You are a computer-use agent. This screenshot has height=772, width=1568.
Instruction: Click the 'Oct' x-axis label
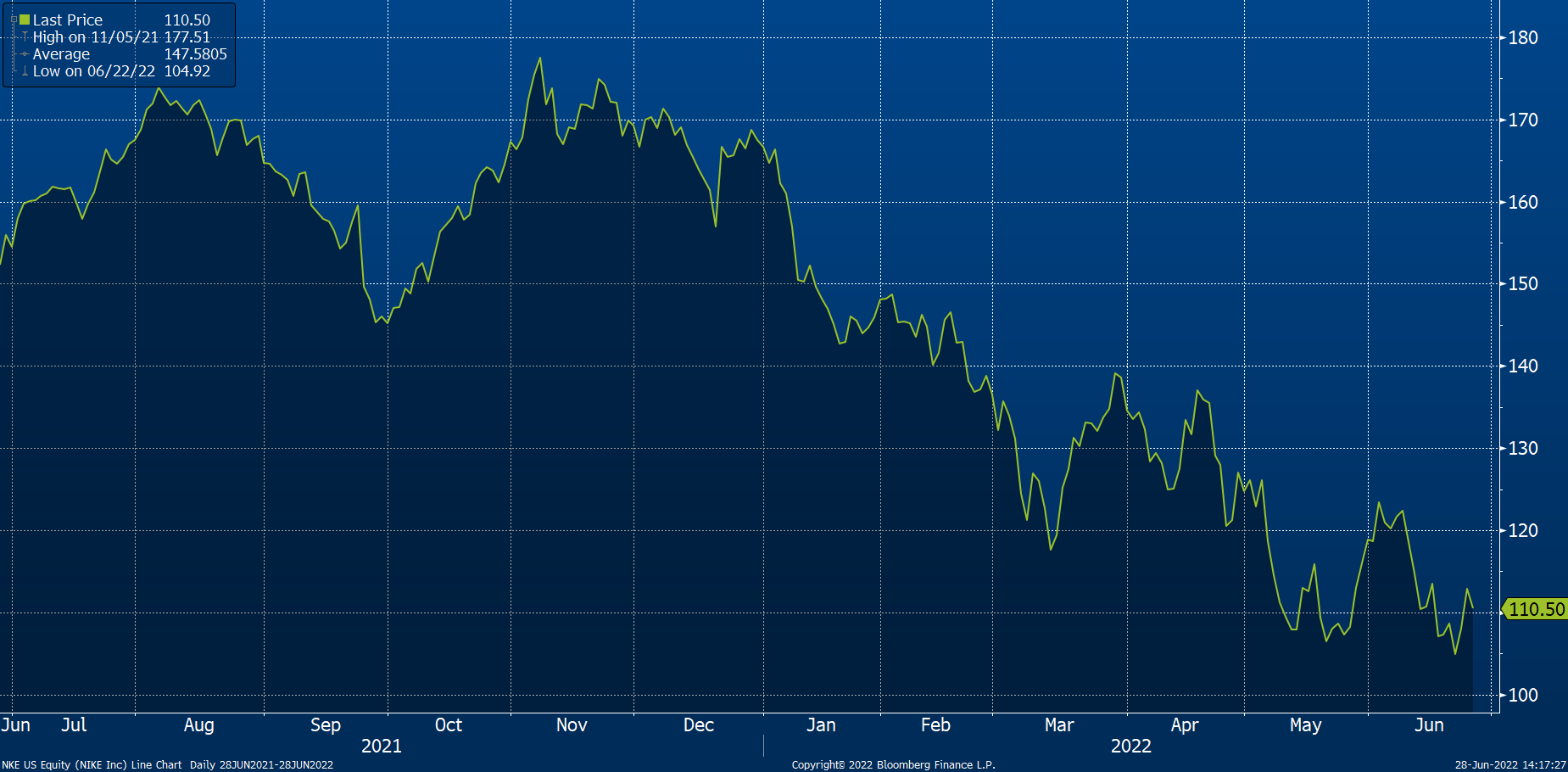pos(449,724)
